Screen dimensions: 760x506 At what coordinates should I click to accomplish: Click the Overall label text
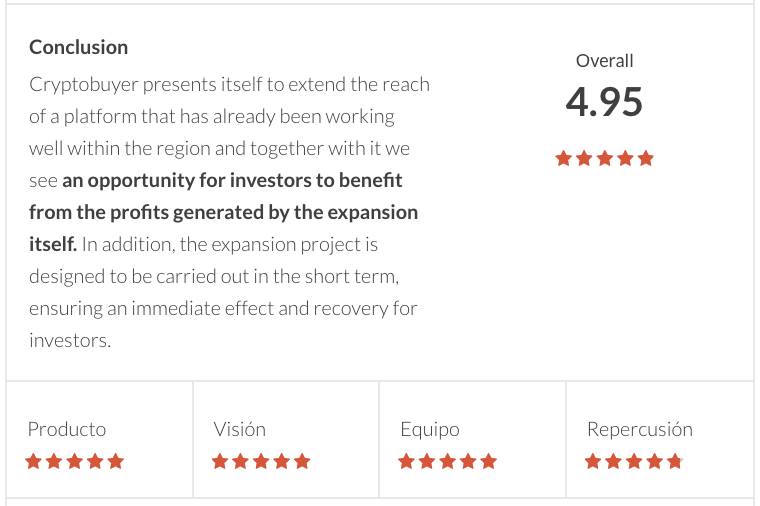coord(604,61)
